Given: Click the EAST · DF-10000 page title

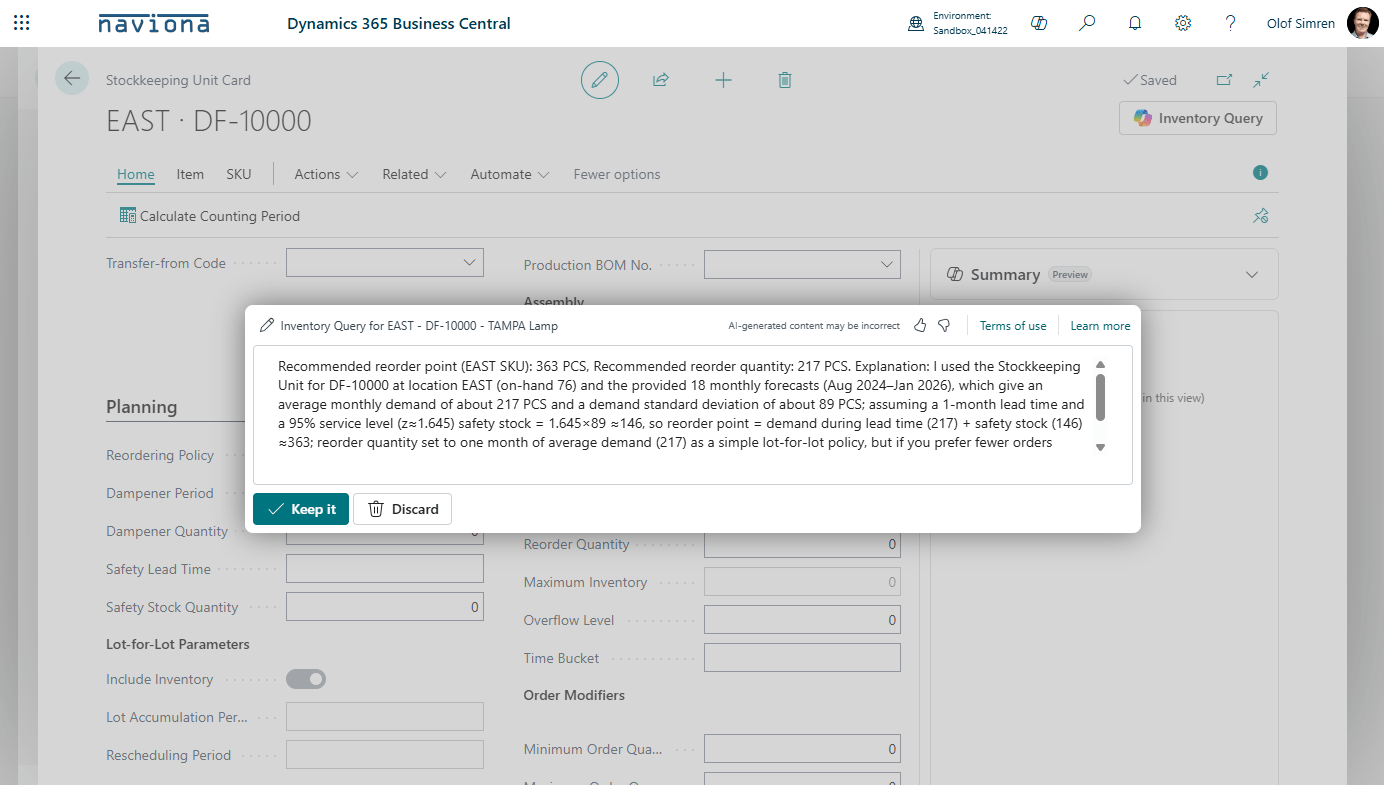Looking at the screenshot, I should [x=209, y=121].
